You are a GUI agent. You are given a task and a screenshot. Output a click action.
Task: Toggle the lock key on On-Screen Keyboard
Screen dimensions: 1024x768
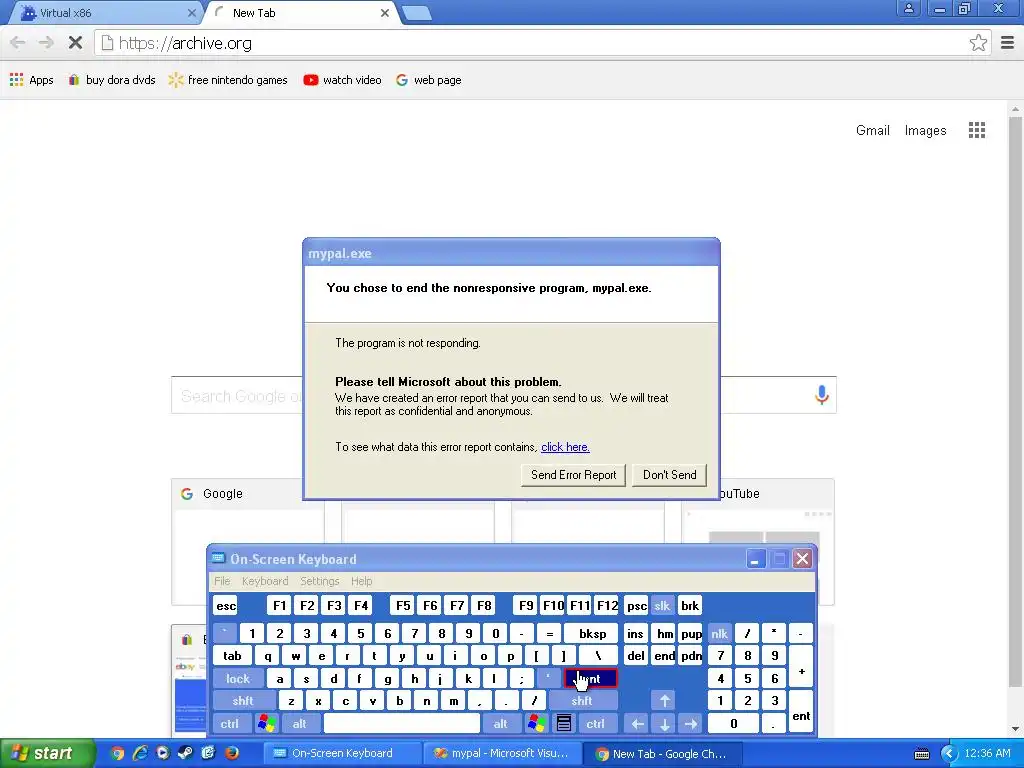coord(238,679)
